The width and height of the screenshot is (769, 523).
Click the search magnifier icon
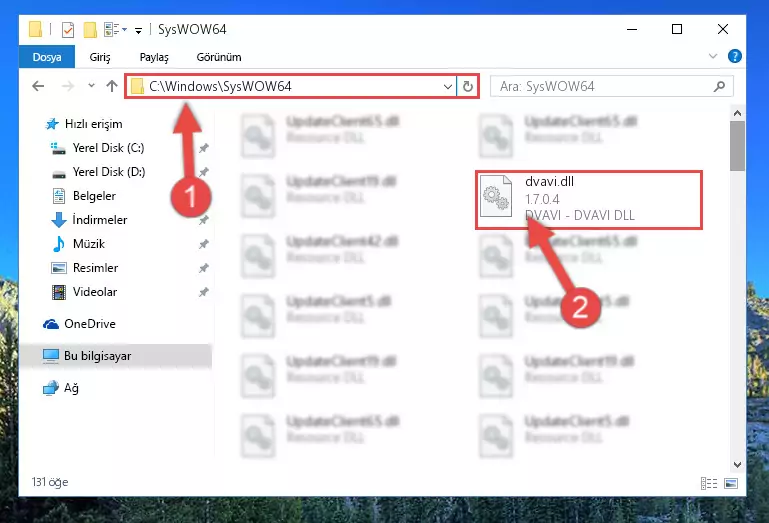[x=719, y=86]
